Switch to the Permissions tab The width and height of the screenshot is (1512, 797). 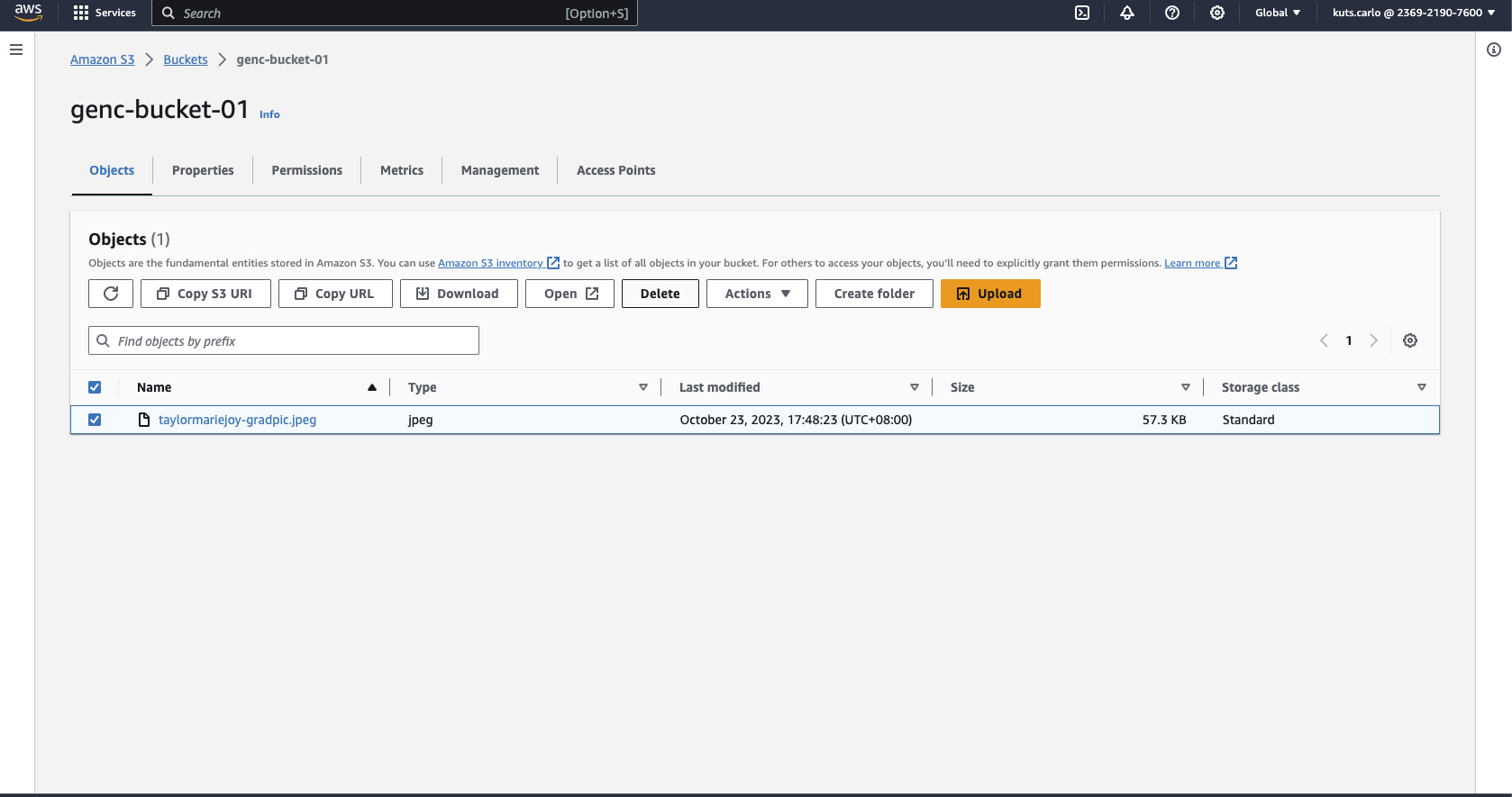306,170
